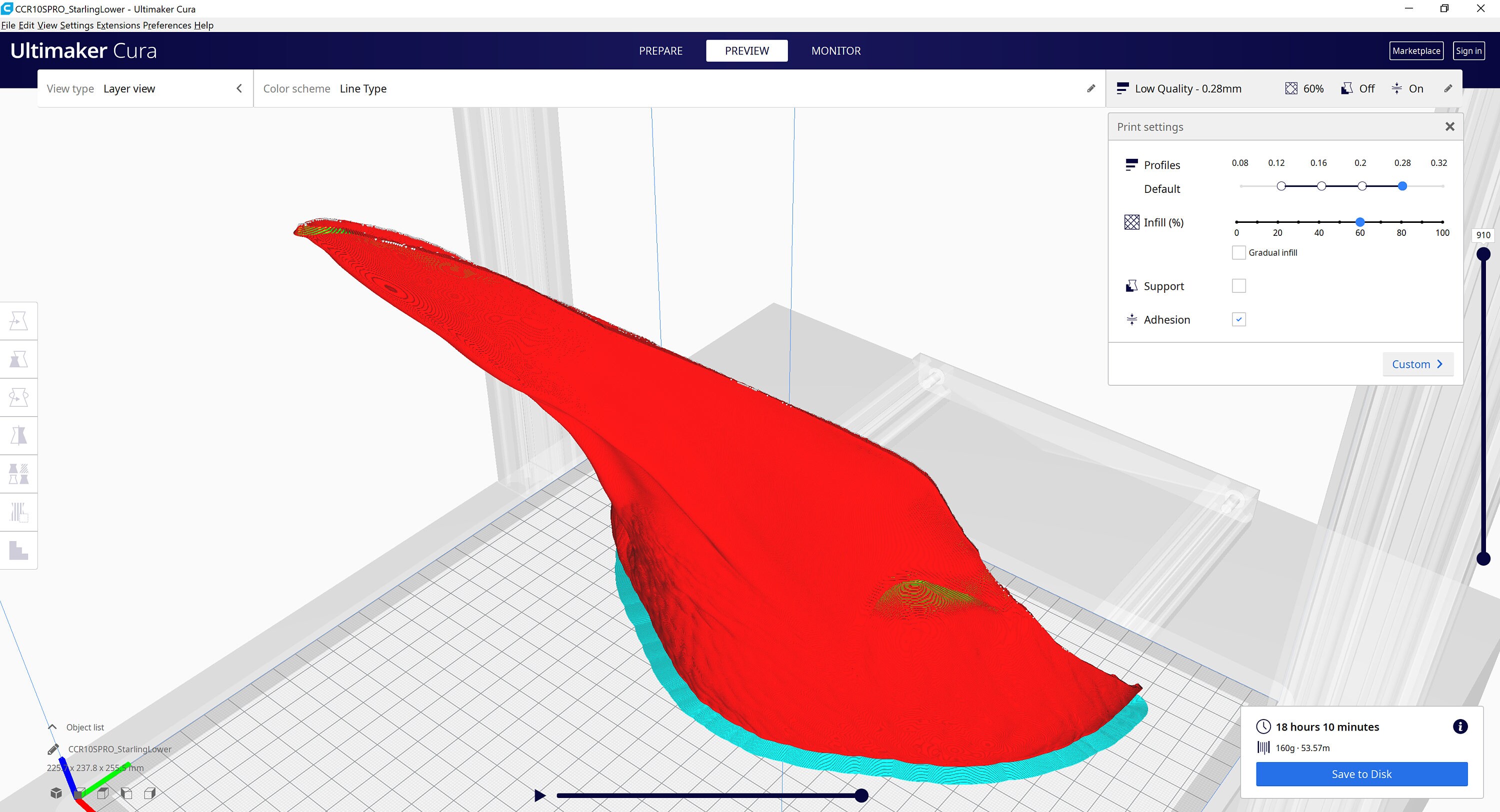Screen dimensions: 1500x812
Task: Select the staircase icon on the left toolbar
Action: (18, 550)
